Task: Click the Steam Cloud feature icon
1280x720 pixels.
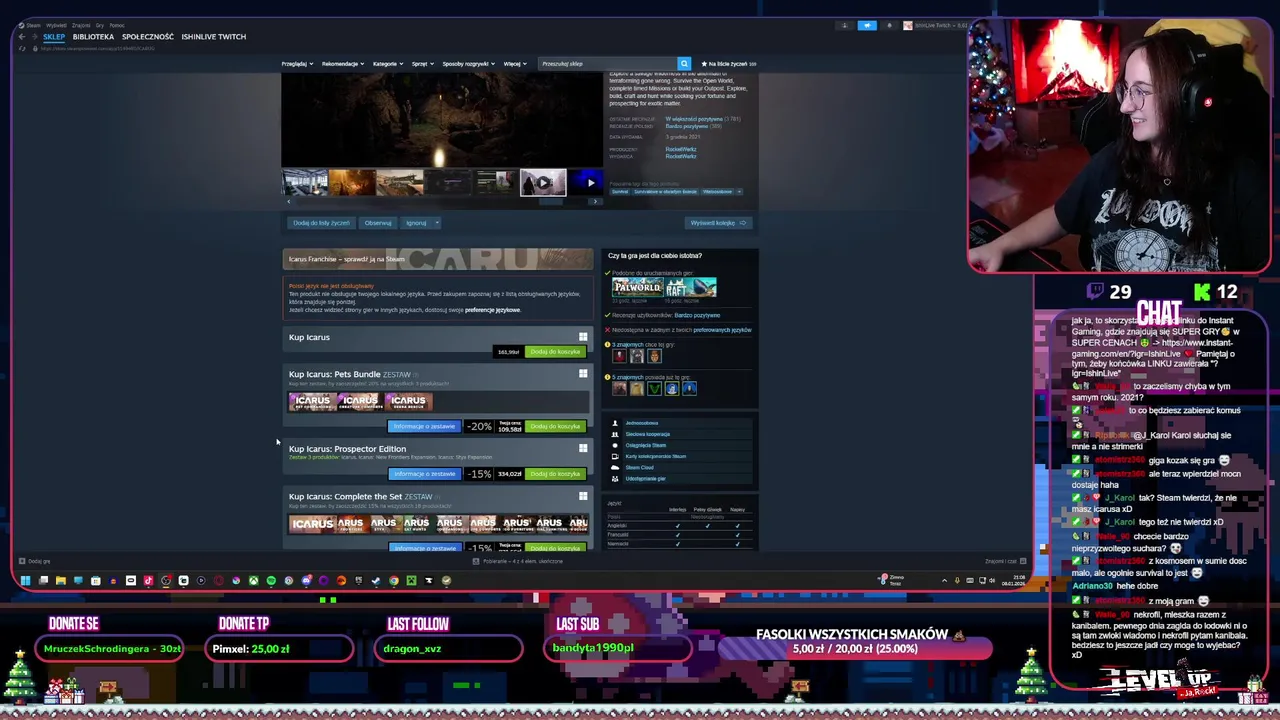Action: [x=615, y=467]
